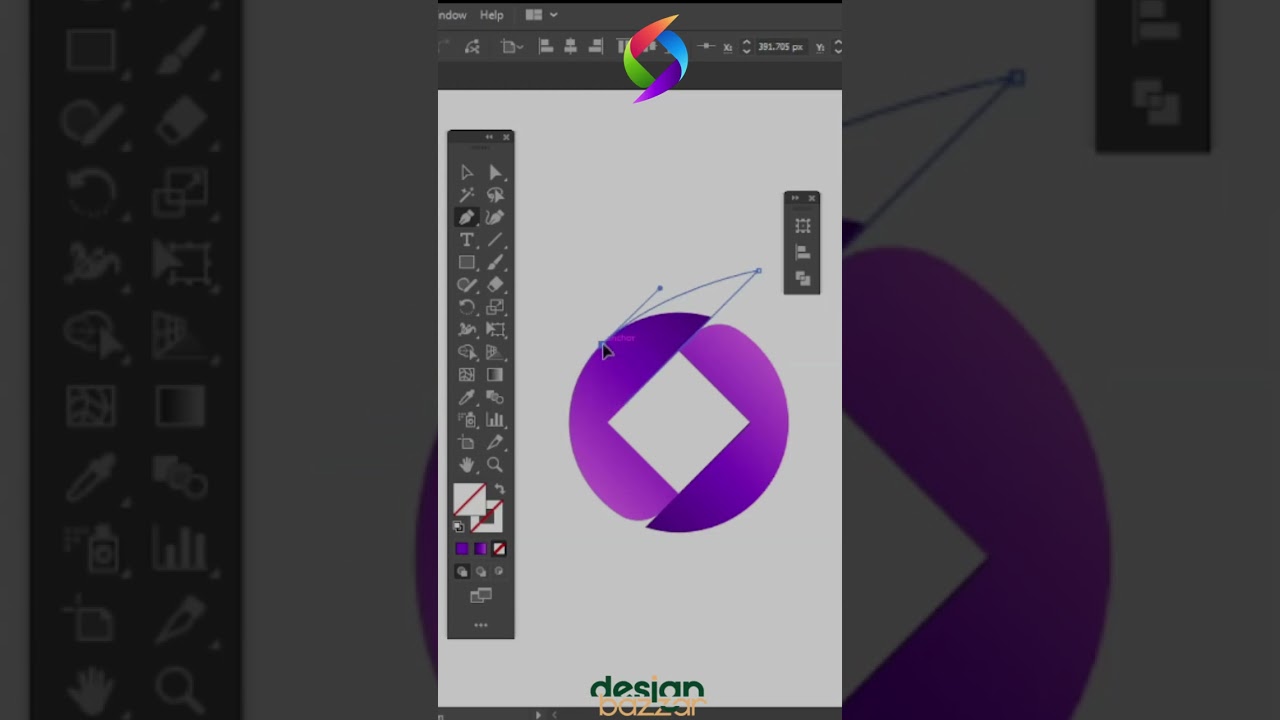Viewport: 1280px width, 720px height.
Task: Select the Line Segment tool
Action: pyautogui.click(x=495, y=240)
